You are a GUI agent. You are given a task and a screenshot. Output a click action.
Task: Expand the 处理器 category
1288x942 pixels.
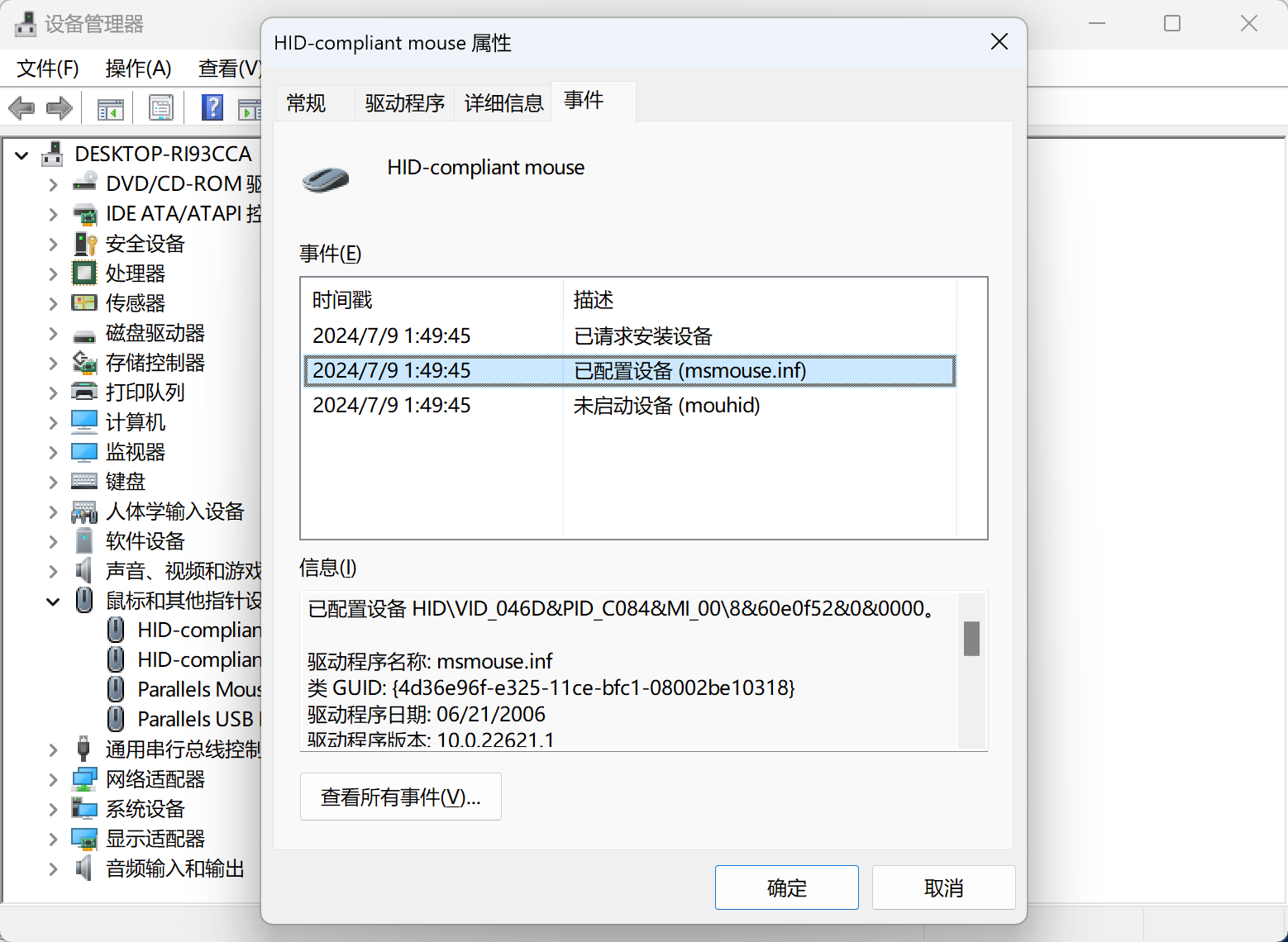pyautogui.click(x=53, y=274)
